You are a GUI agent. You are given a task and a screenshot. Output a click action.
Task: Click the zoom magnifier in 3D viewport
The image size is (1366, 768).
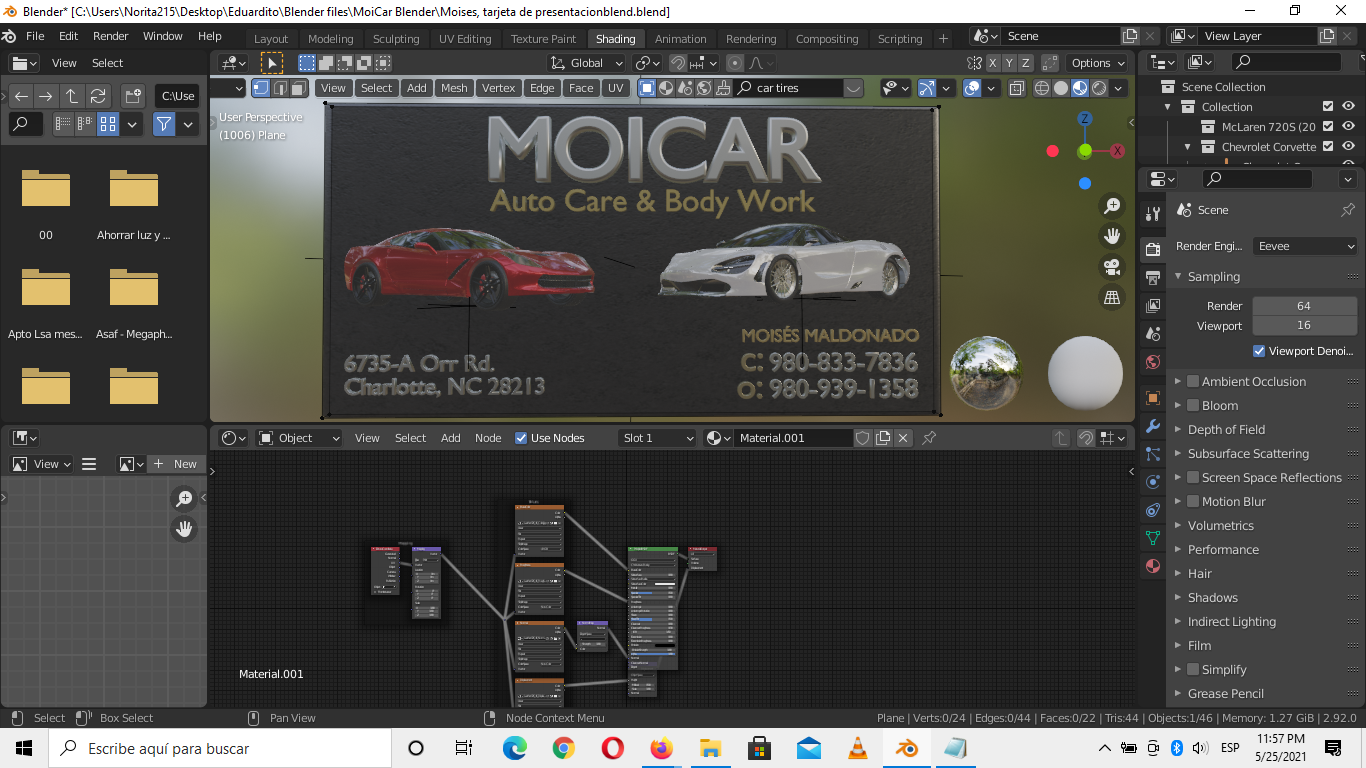pyautogui.click(x=1112, y=206)
